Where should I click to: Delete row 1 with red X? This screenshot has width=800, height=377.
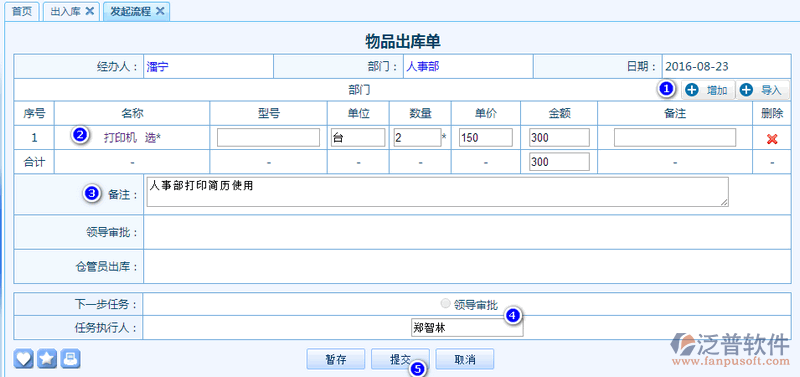click(772, 138)
